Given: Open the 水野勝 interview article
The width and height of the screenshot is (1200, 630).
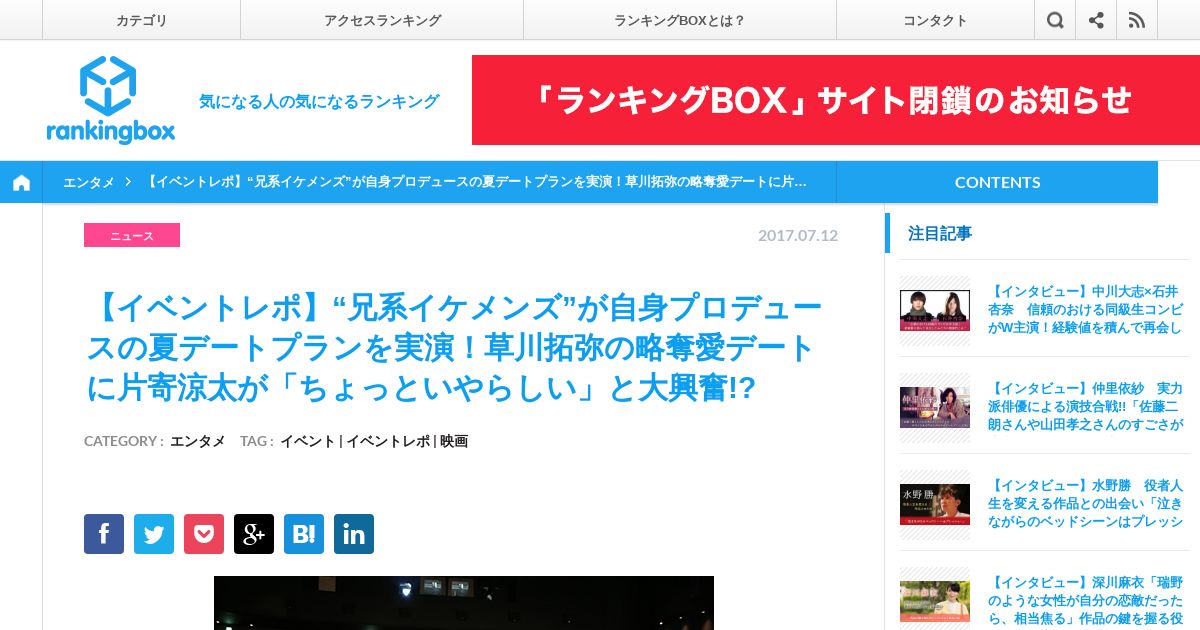Looking at the screenshot, I should [x=1085, y=504].
